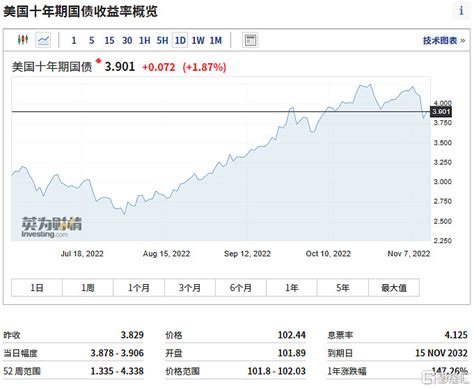Click the 价格范围 value 101.8 - 102.03
The height and width of the screenshot is (389, 474).
[x=276, y=371]
